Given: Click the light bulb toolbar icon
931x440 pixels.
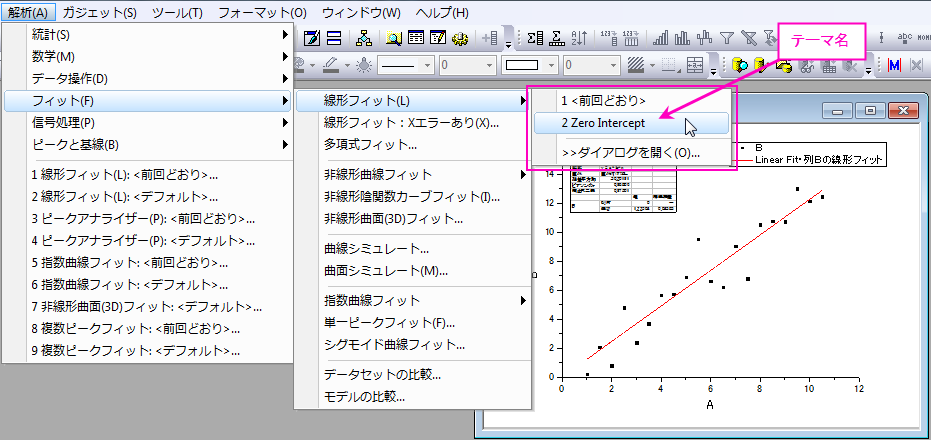Looking at the screenshot, I should coord(365,64).
